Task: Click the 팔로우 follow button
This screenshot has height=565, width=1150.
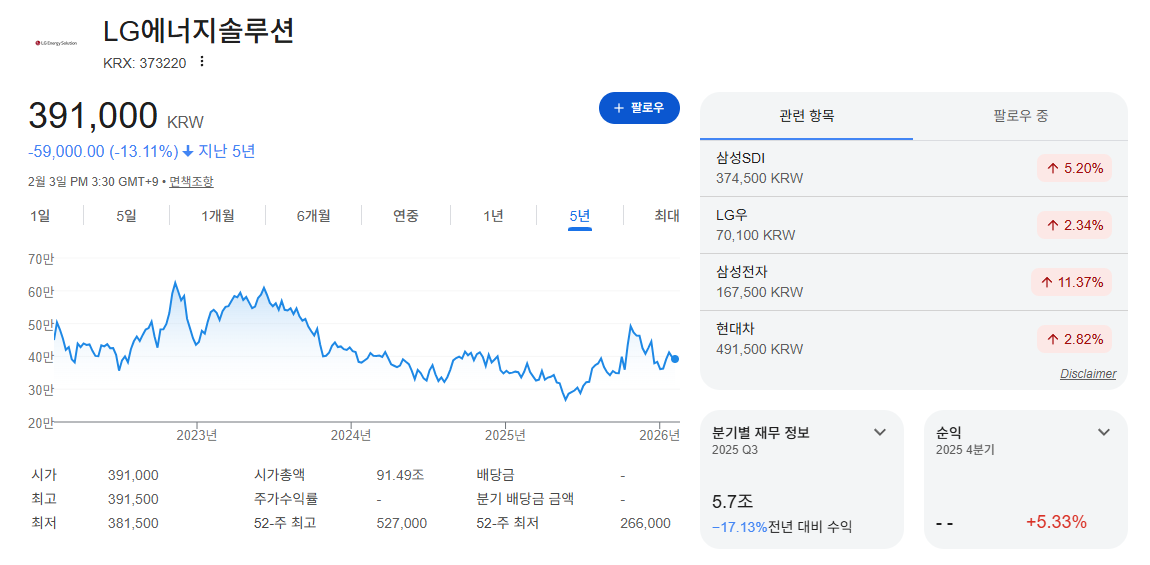Action: pyautogui.click(x=640, y=108)
